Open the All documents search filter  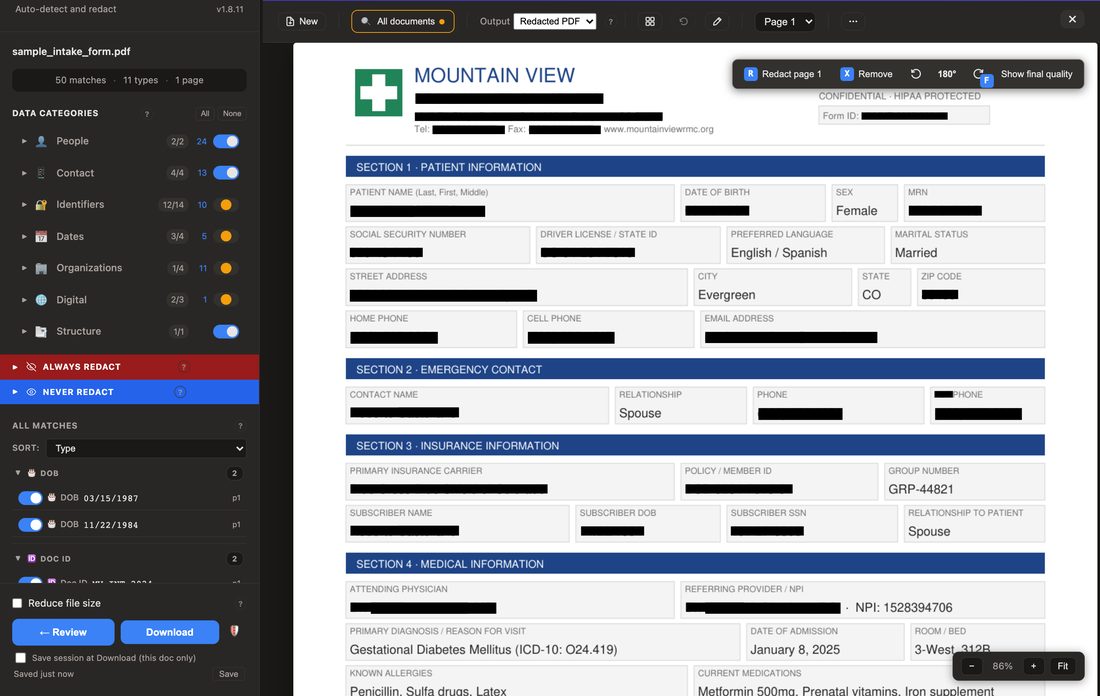(x=403, y=22)
